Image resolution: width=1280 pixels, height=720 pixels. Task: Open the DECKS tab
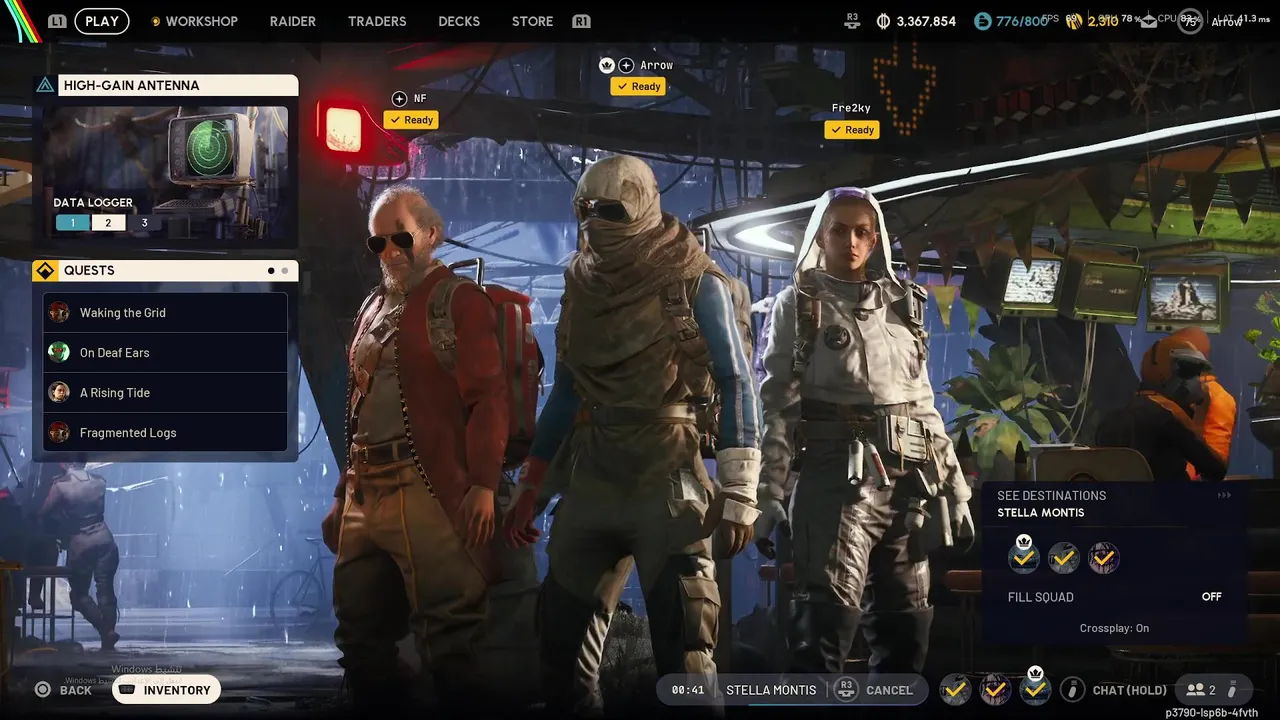(x=459, y=21)
